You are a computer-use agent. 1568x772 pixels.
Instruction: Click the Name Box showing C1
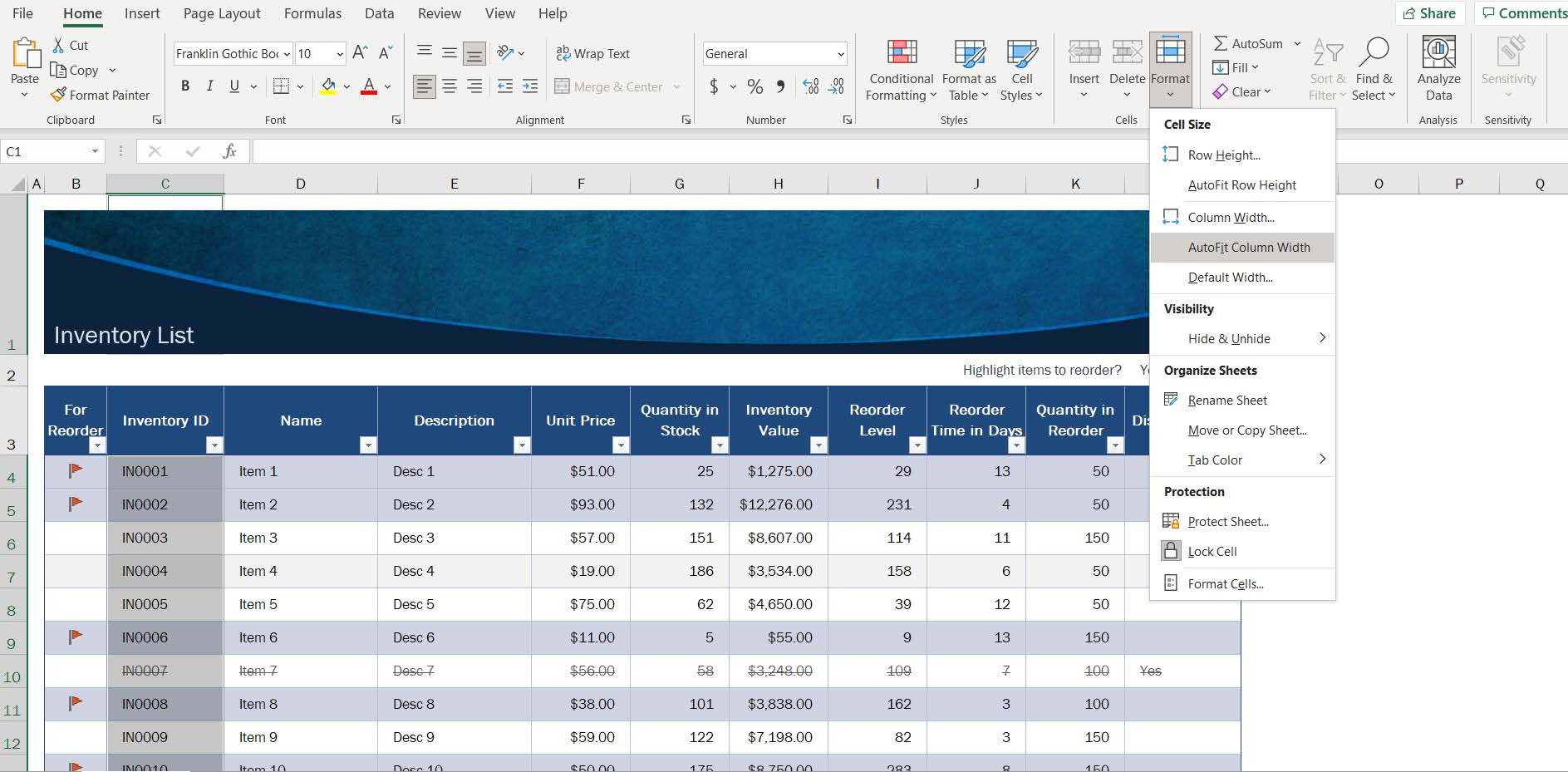43,151
